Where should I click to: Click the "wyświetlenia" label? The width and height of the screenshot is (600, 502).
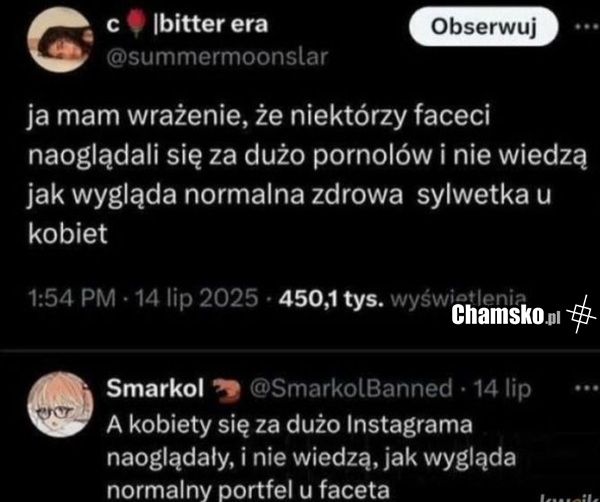[458, 298]
